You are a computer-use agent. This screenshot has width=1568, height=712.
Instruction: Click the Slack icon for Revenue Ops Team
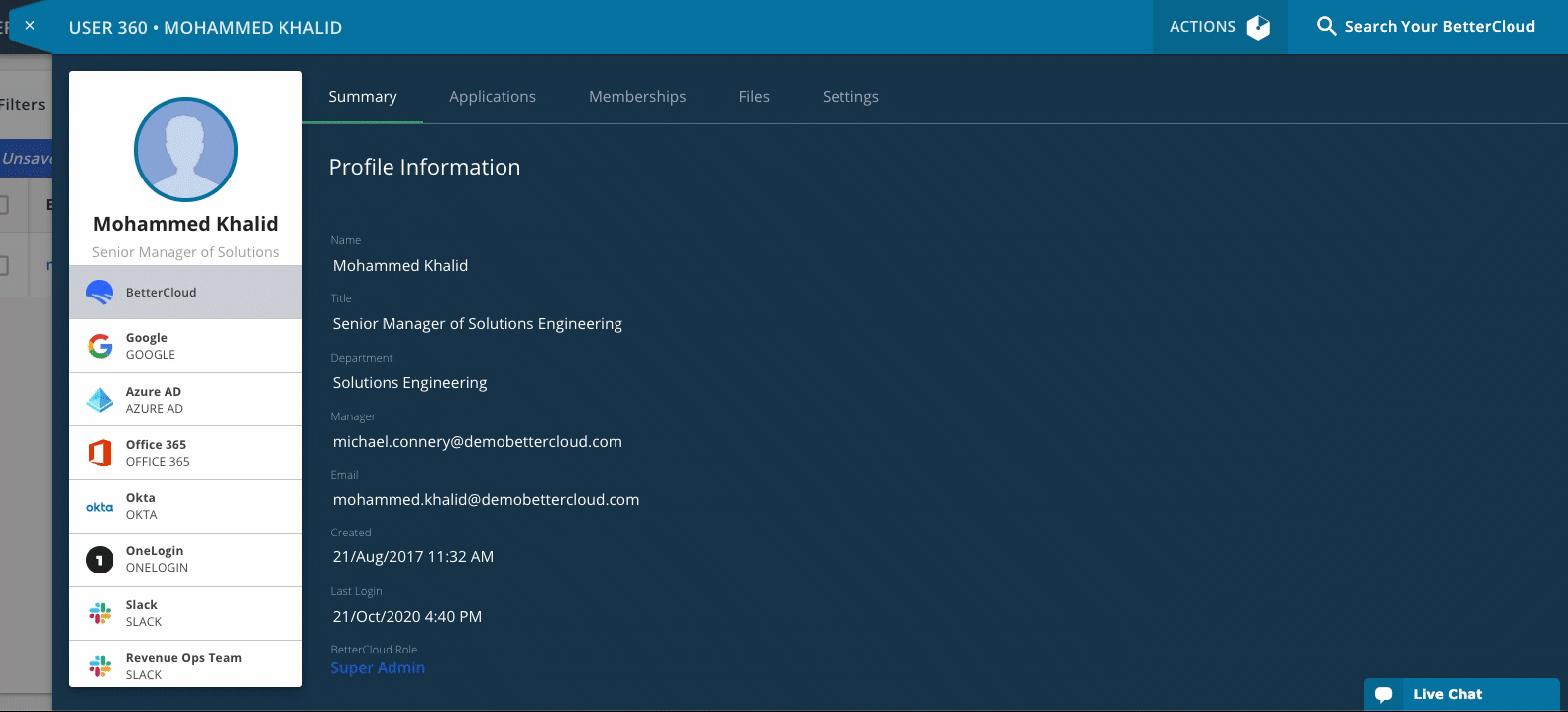pos(100,666)
